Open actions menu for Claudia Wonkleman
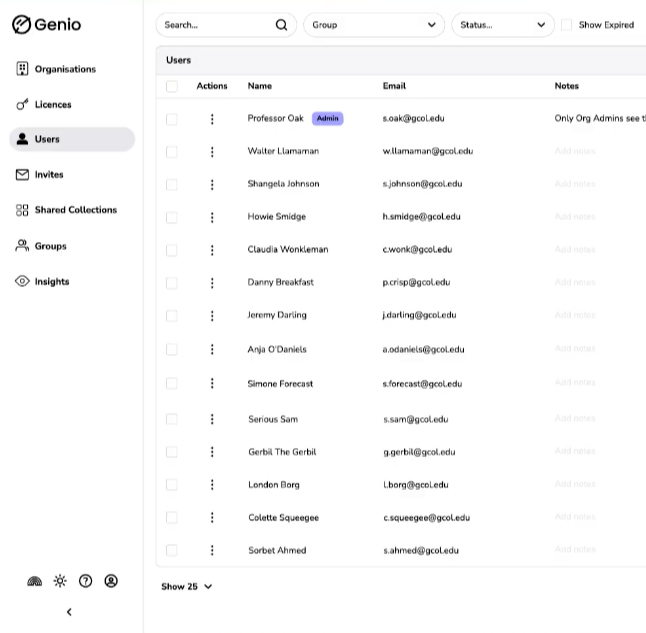This screenshot has height=633, width=646. 212,250
